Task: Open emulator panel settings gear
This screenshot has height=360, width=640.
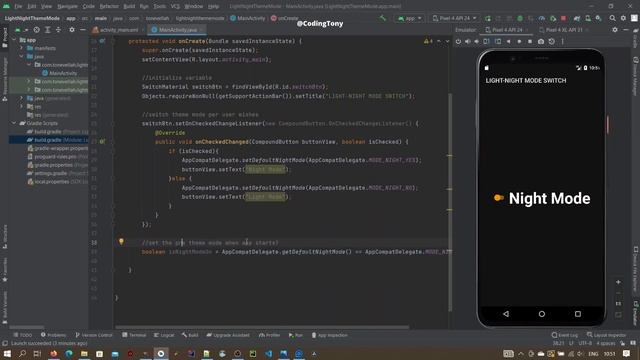Action: [615, 30]
